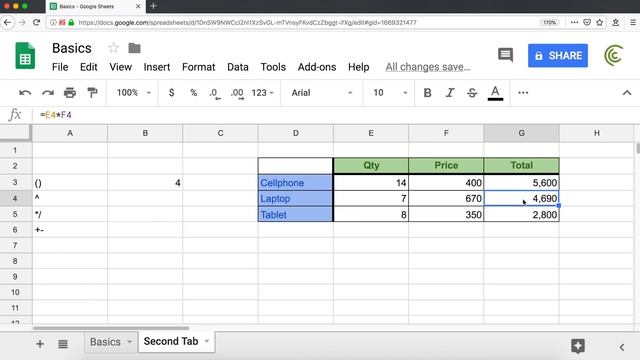Screen dimensions: 640x360
Task: Click the account avatar icon
Action: [x=613, y=55]
